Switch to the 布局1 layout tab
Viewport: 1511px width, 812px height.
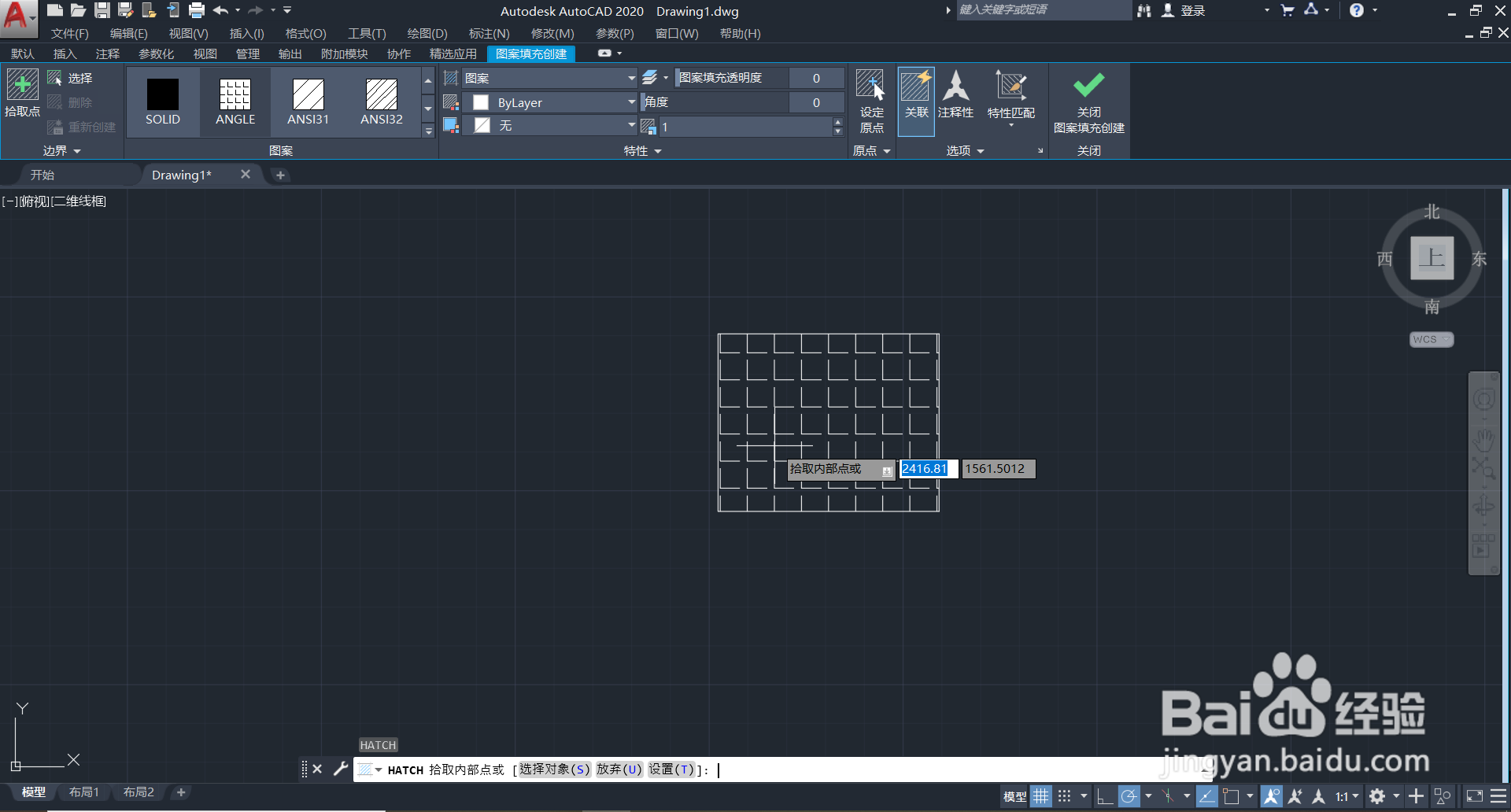click(84, 792)
